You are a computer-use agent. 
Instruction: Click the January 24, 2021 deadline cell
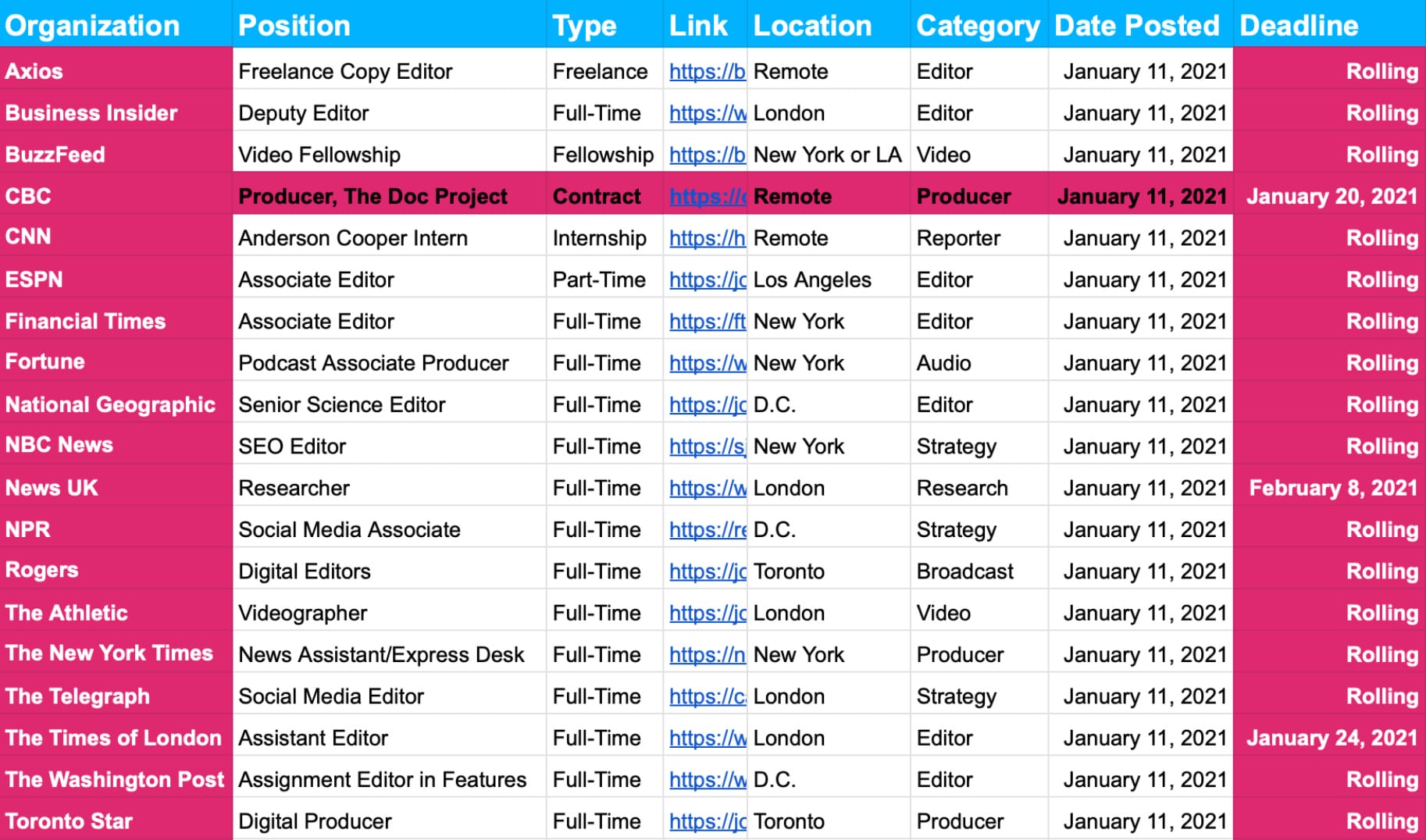[1331, 738]
